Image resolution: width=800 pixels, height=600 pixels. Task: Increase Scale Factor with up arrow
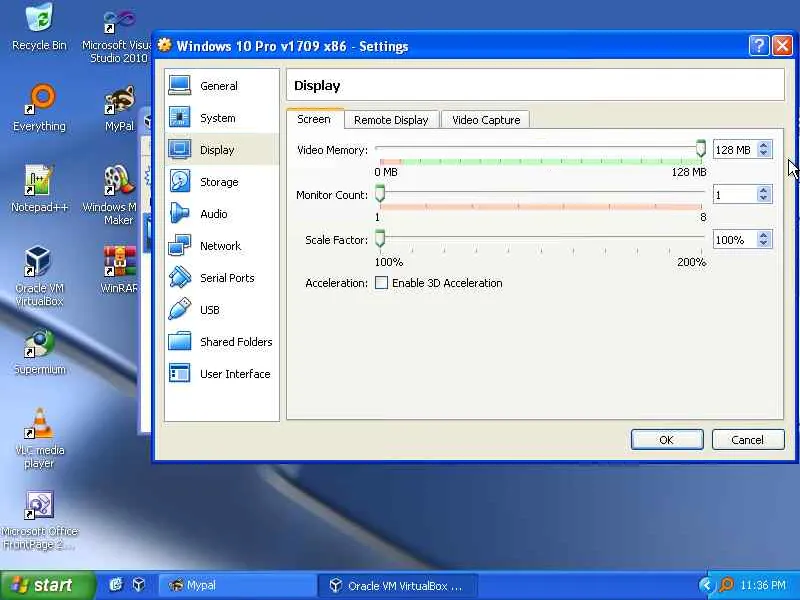(763, 235)
